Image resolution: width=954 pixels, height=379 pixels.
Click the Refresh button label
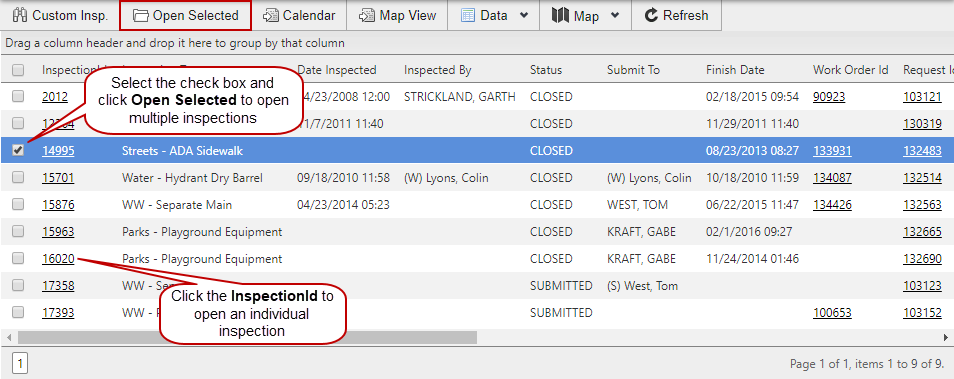686,16
